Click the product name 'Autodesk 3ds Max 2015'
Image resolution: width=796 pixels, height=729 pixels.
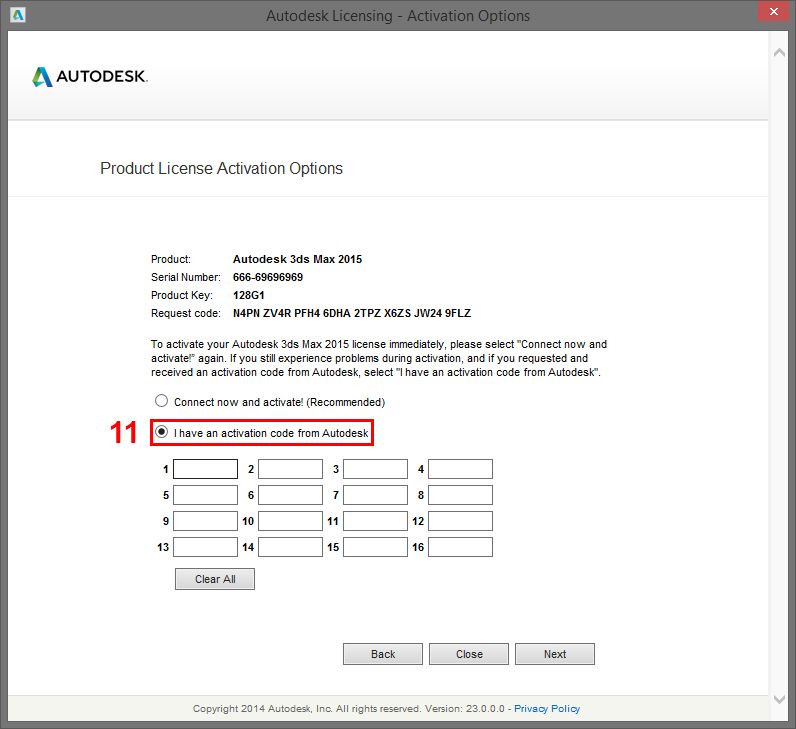[297, 259]
